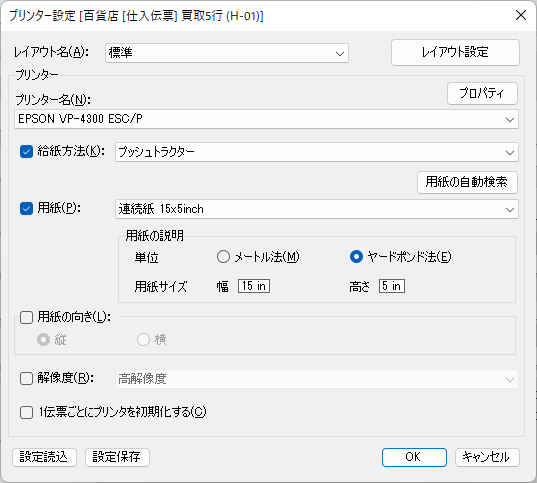Click the 単位 label text
Viewport: 537px width, 483px height.
coord(147,257)
